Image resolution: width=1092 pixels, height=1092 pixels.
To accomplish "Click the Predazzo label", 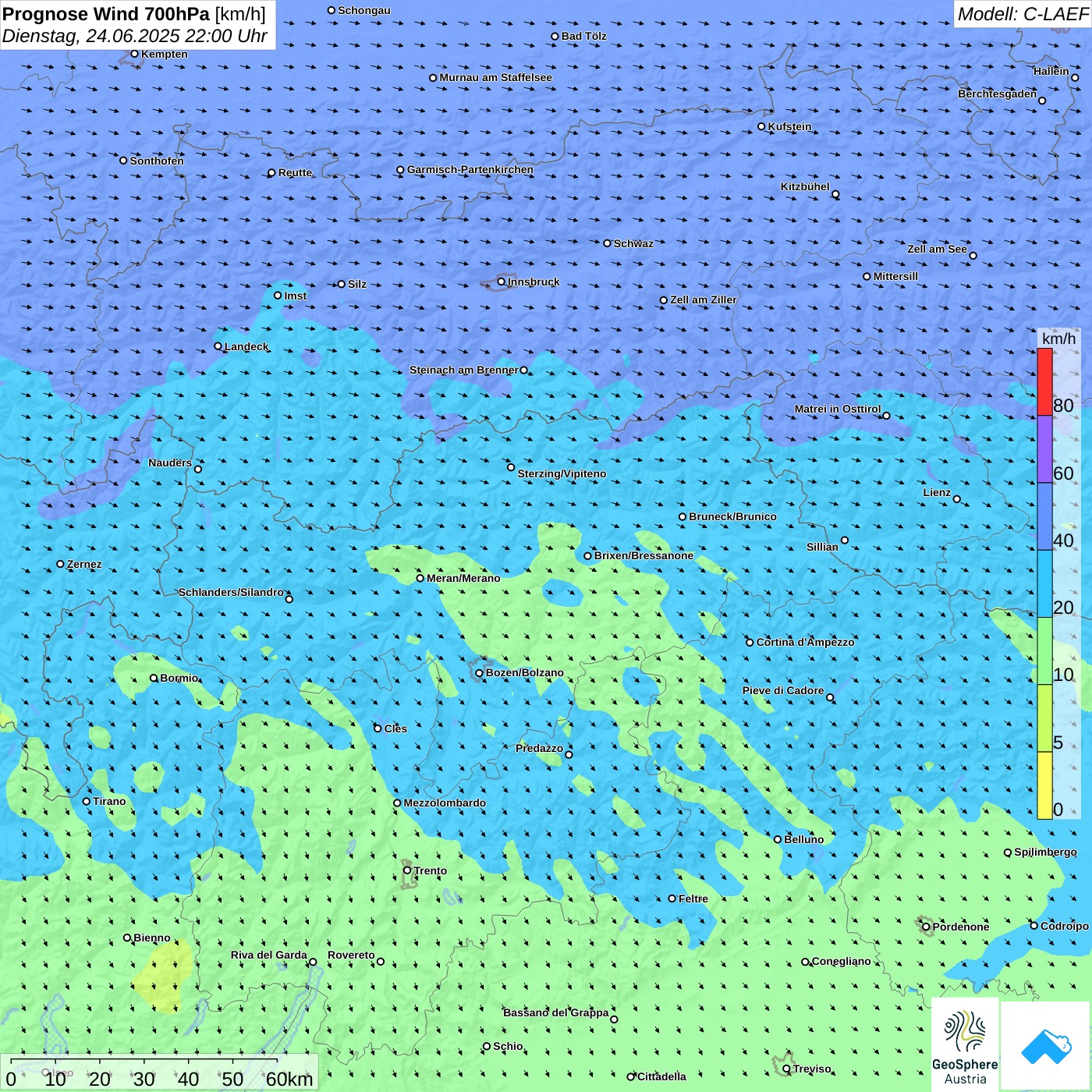I will (x=539, y=748).
